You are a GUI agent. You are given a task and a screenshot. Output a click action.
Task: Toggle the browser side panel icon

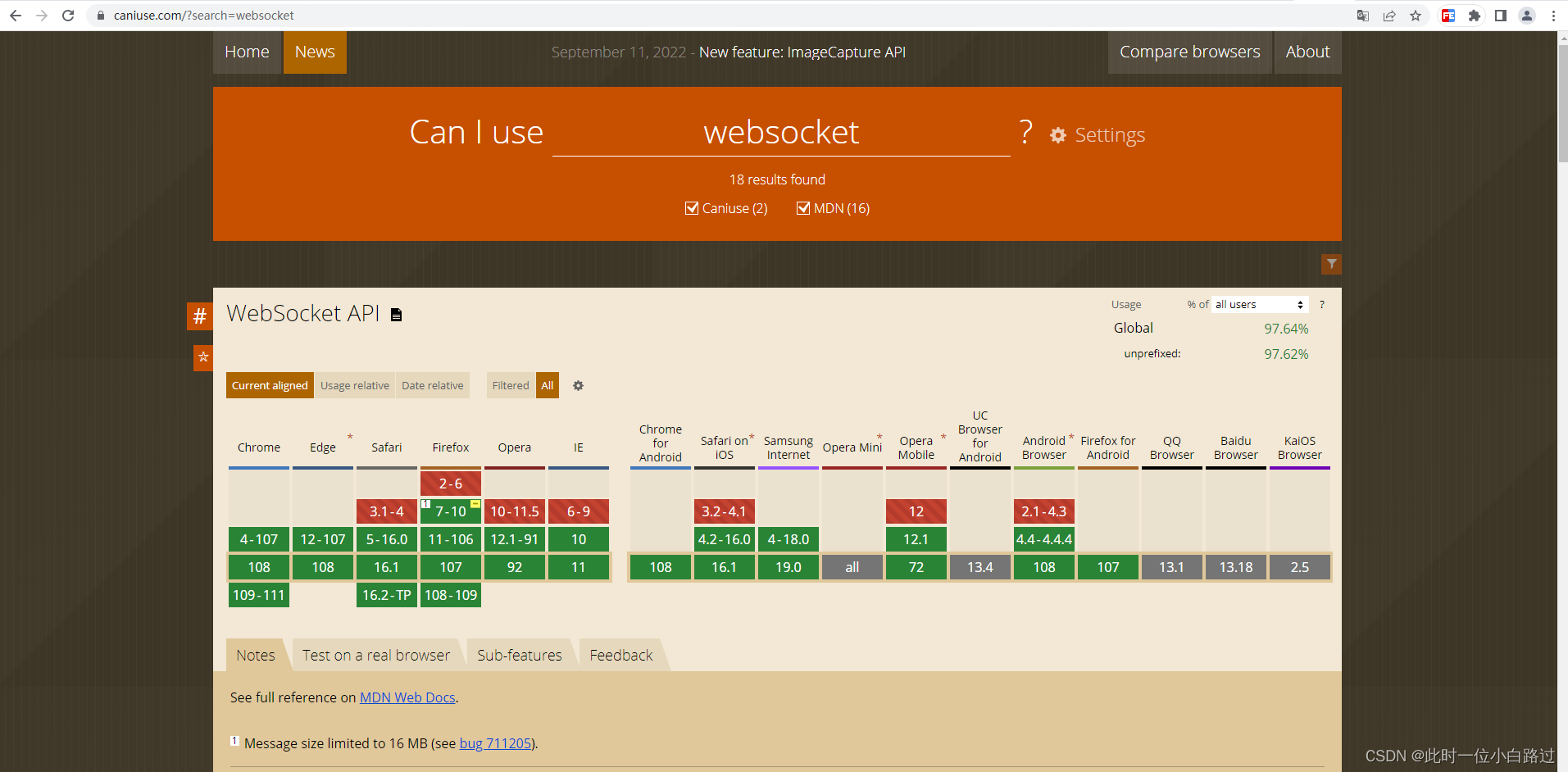(1501, 16)
